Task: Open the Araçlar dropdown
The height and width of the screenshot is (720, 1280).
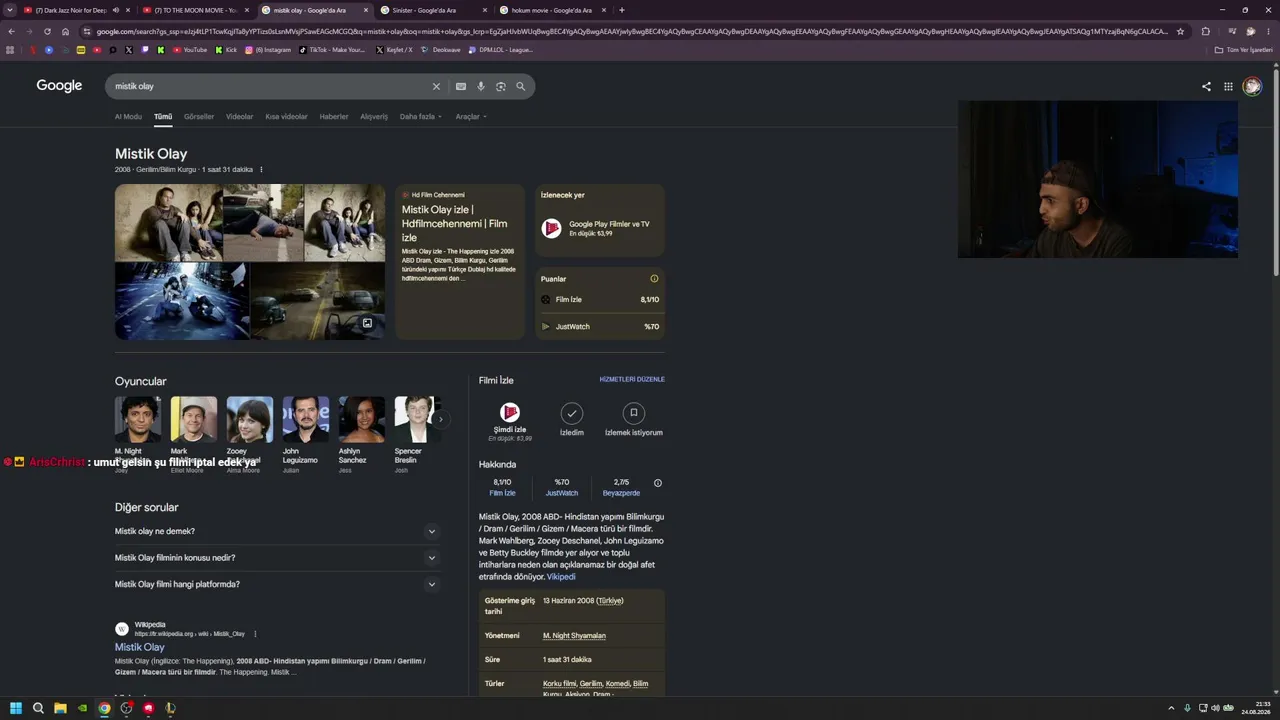Action: [471, 117]
